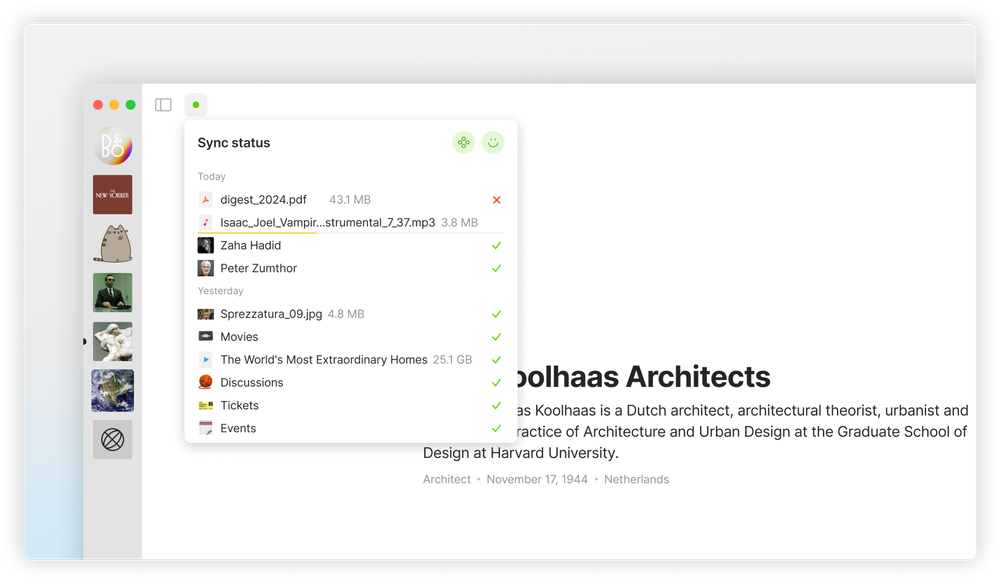Viewport: 1000px width, 583px height.
Task: Open the Earth globe workspace thumbnail
Action: coord(113,390)
